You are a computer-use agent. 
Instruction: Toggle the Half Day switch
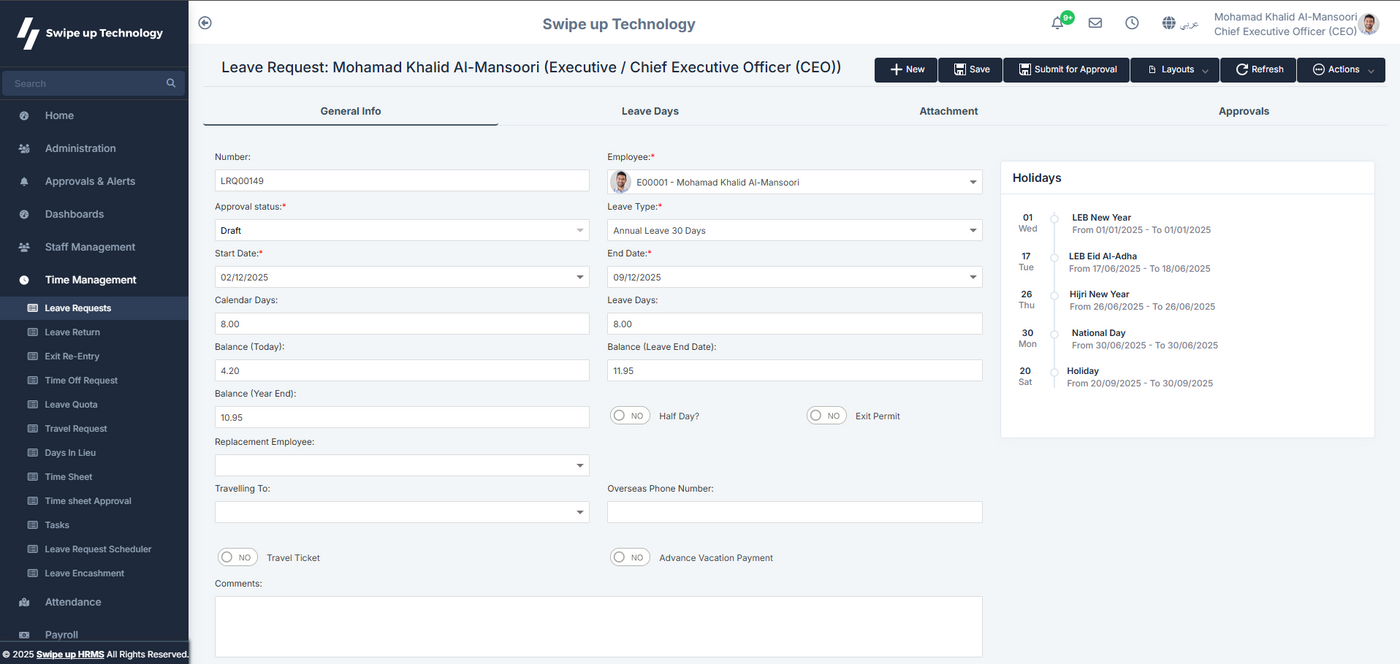(631, 416)
